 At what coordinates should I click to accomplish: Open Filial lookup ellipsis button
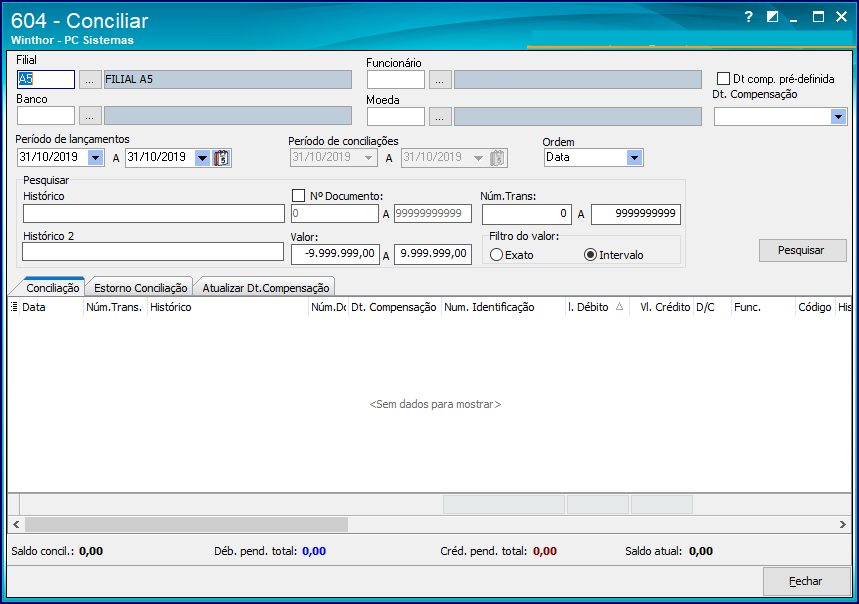90,79
